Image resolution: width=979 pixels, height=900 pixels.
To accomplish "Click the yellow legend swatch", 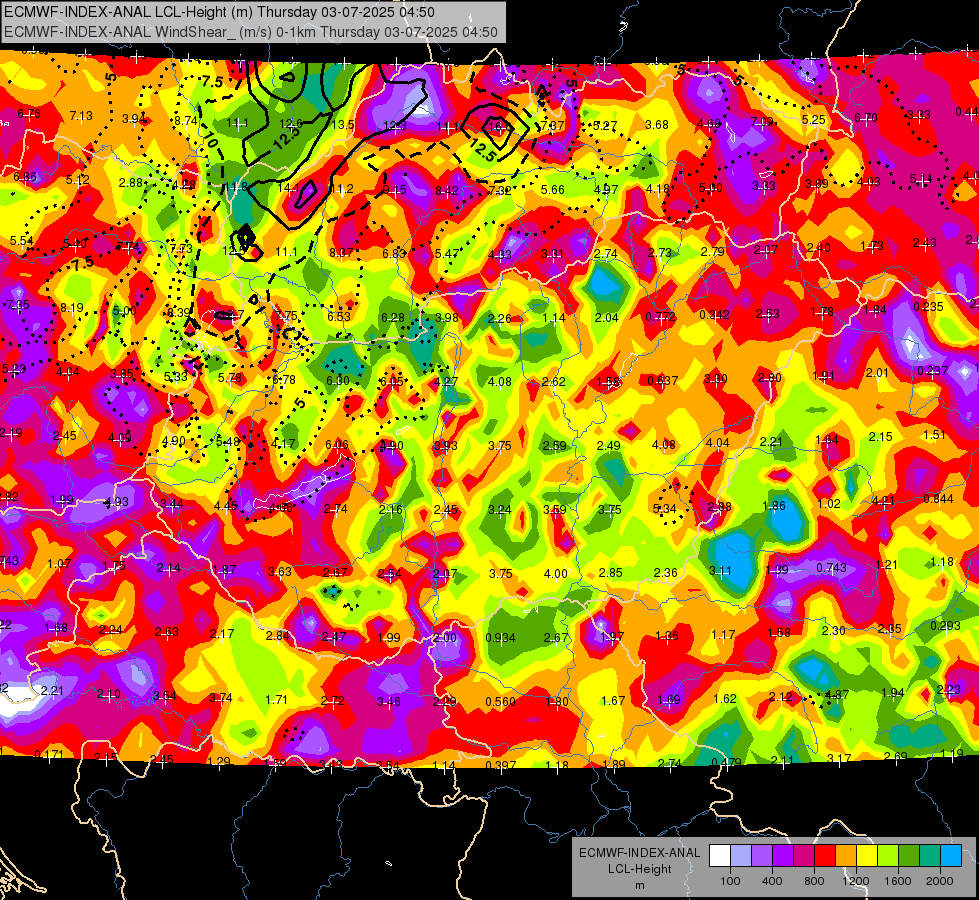I will (867, 856).
